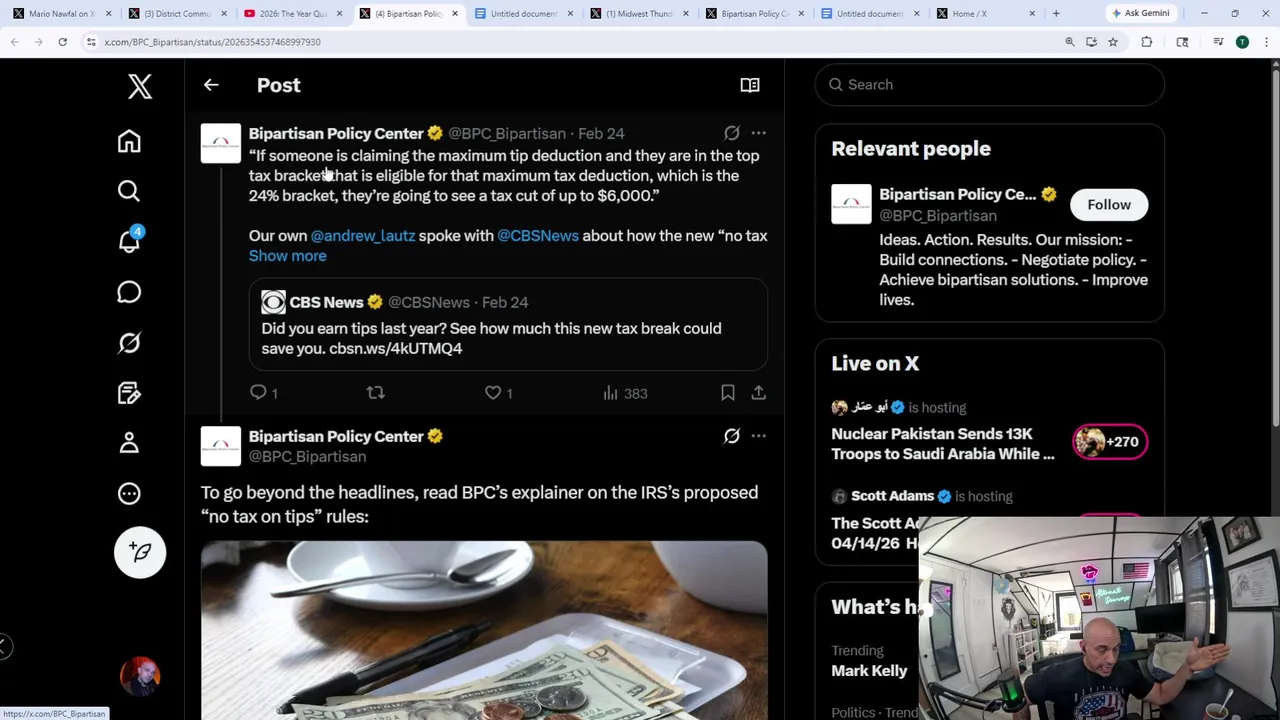The image size is (1280, 720).
Task: Click browser back arrow
Action: click(x=14, y=42)
